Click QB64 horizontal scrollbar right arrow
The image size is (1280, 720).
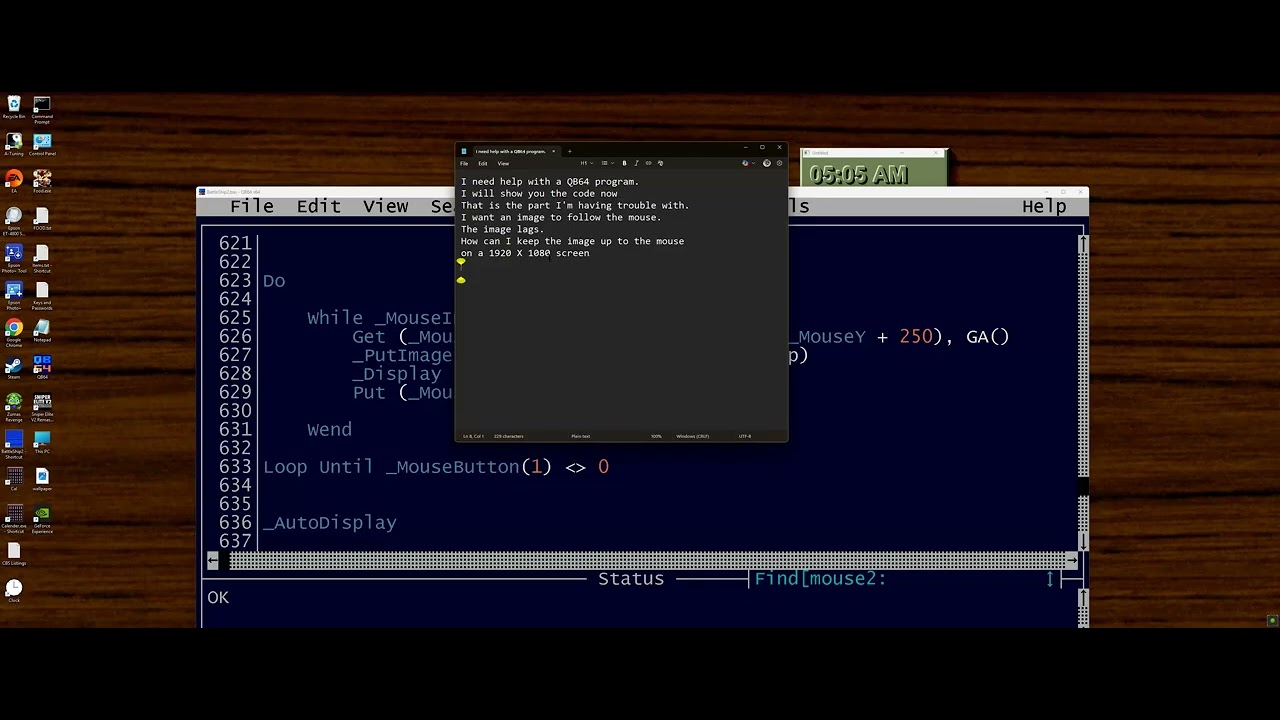[1071, 560]
